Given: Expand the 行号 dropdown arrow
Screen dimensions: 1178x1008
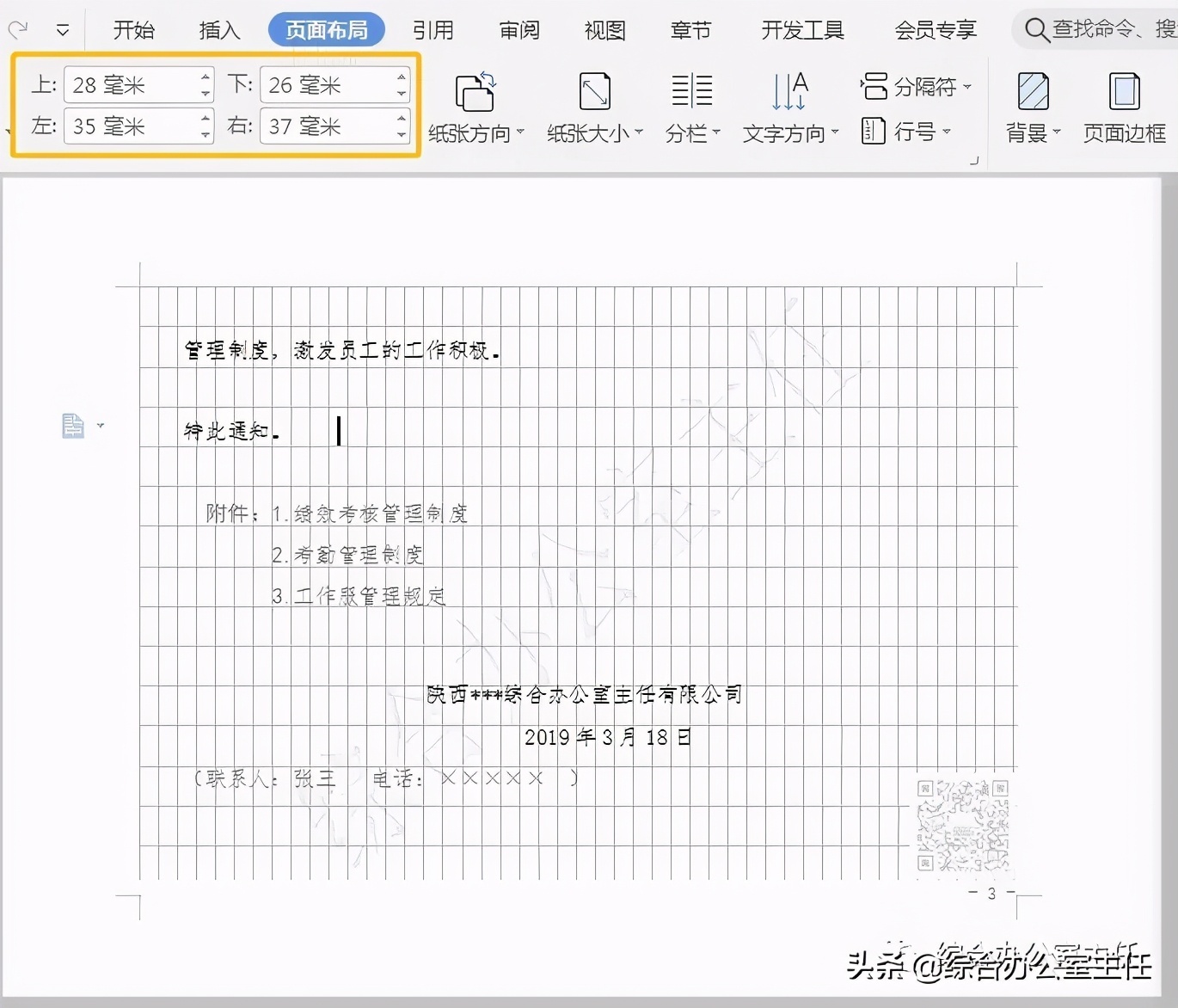Looking at the screenshot, I should pos(948,132).
